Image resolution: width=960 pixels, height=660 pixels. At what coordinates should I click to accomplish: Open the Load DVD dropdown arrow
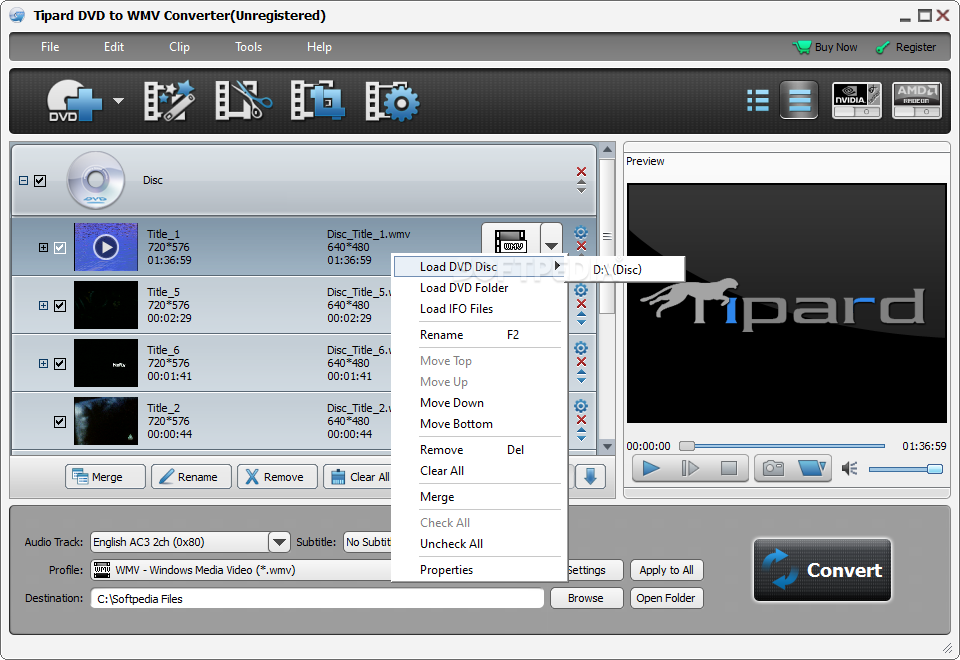pyautogui.click(x=118, y=101)
